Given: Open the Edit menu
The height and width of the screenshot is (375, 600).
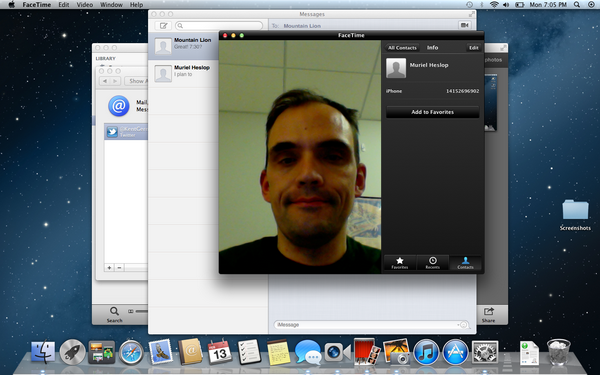Looking at the screenshot, I should [64, 5].
